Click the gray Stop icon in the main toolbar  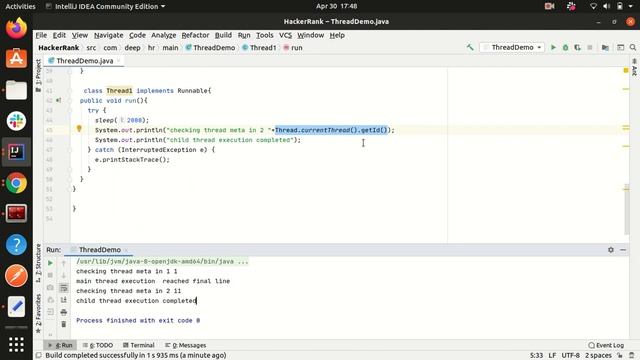[x=589, y=47]
